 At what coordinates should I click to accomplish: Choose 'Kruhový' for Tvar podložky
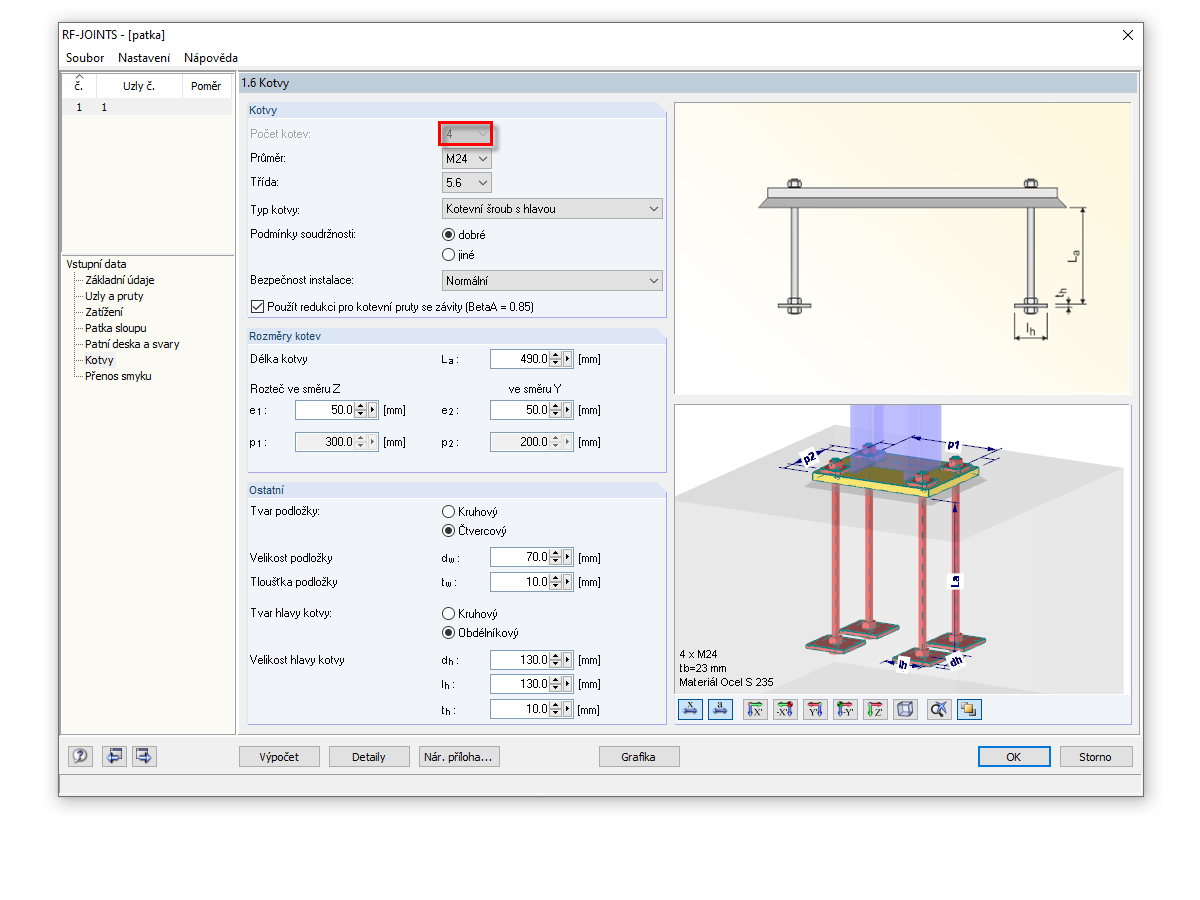[449, 510]
